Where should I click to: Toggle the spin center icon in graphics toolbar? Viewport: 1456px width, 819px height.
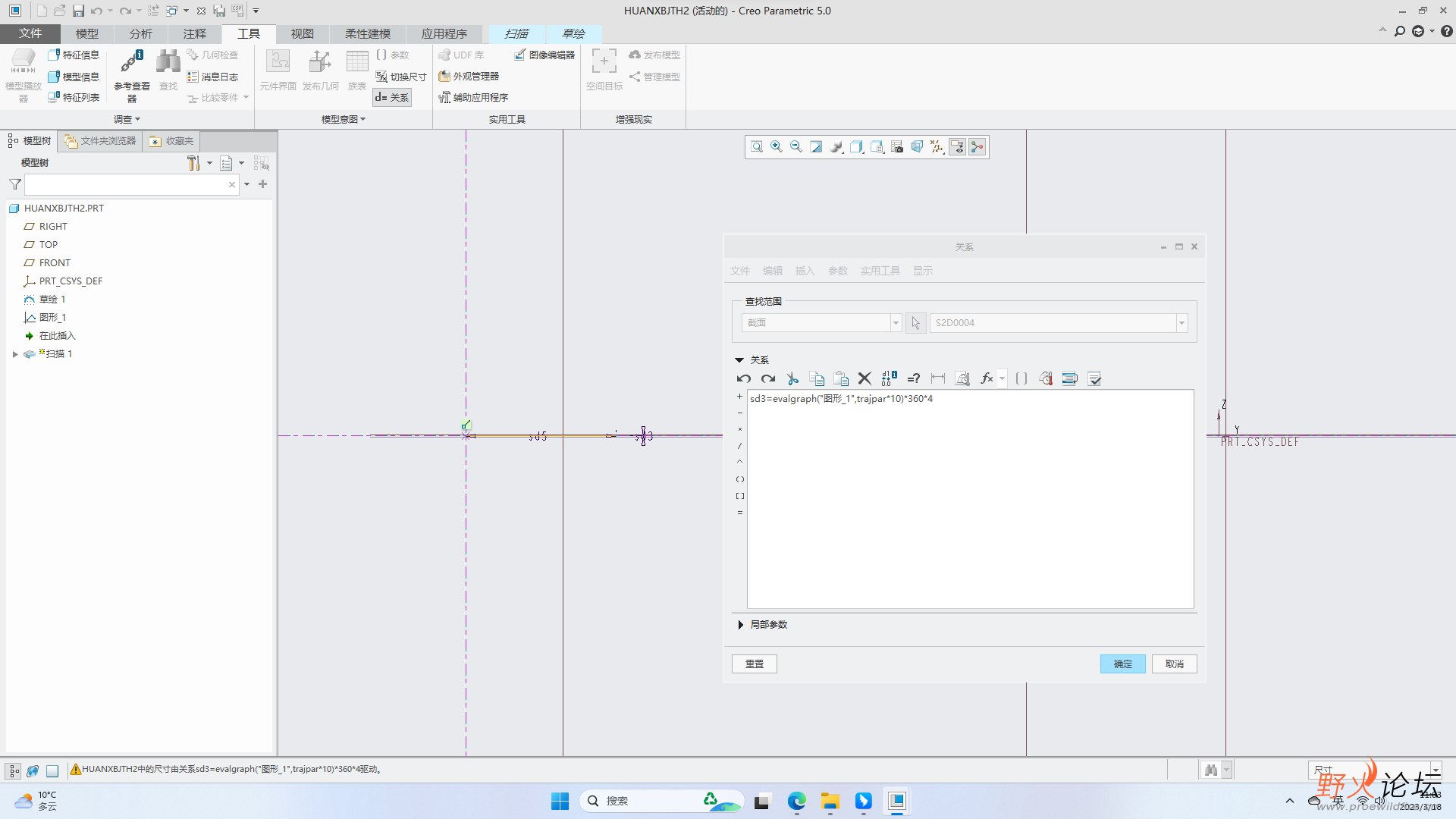click(x=977, y=146)
